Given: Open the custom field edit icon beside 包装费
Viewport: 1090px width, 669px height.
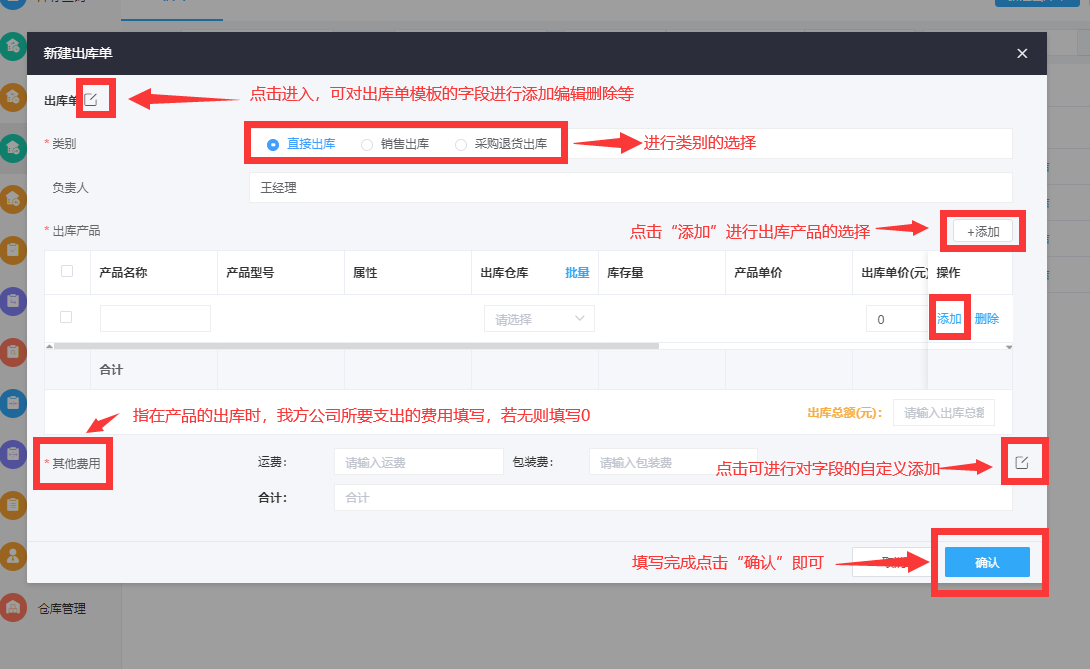Looking at the screenshot, I should point(1021,462).
